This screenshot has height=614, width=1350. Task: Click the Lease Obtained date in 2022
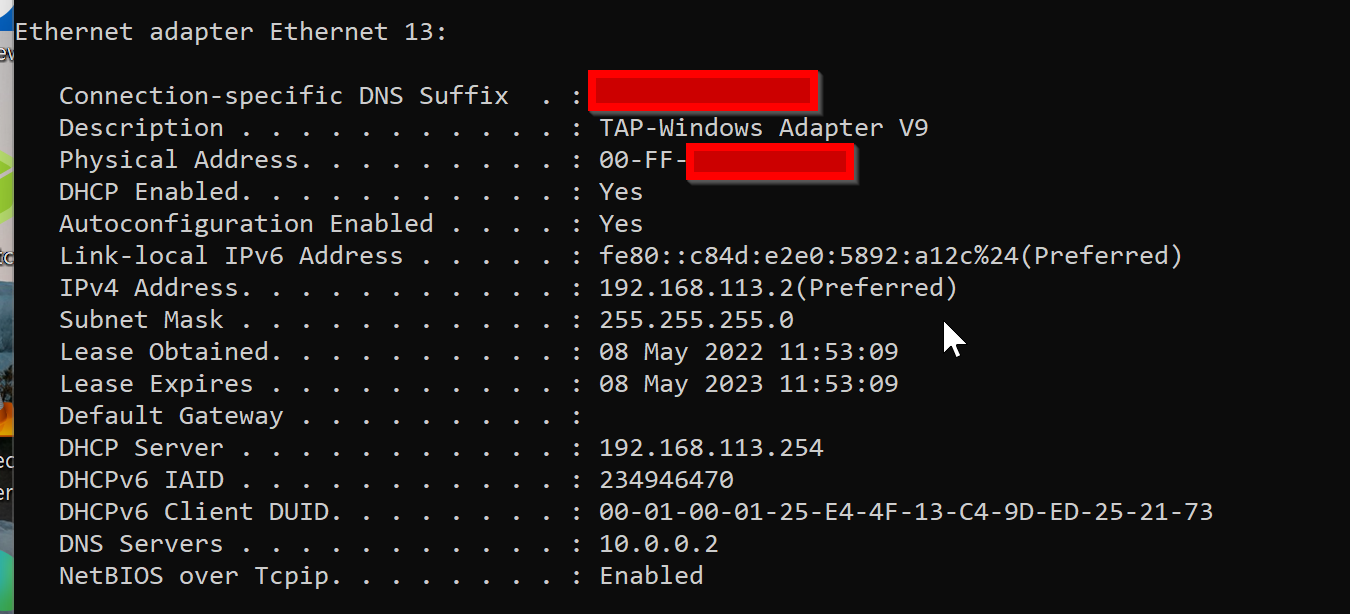coord(748,352)
